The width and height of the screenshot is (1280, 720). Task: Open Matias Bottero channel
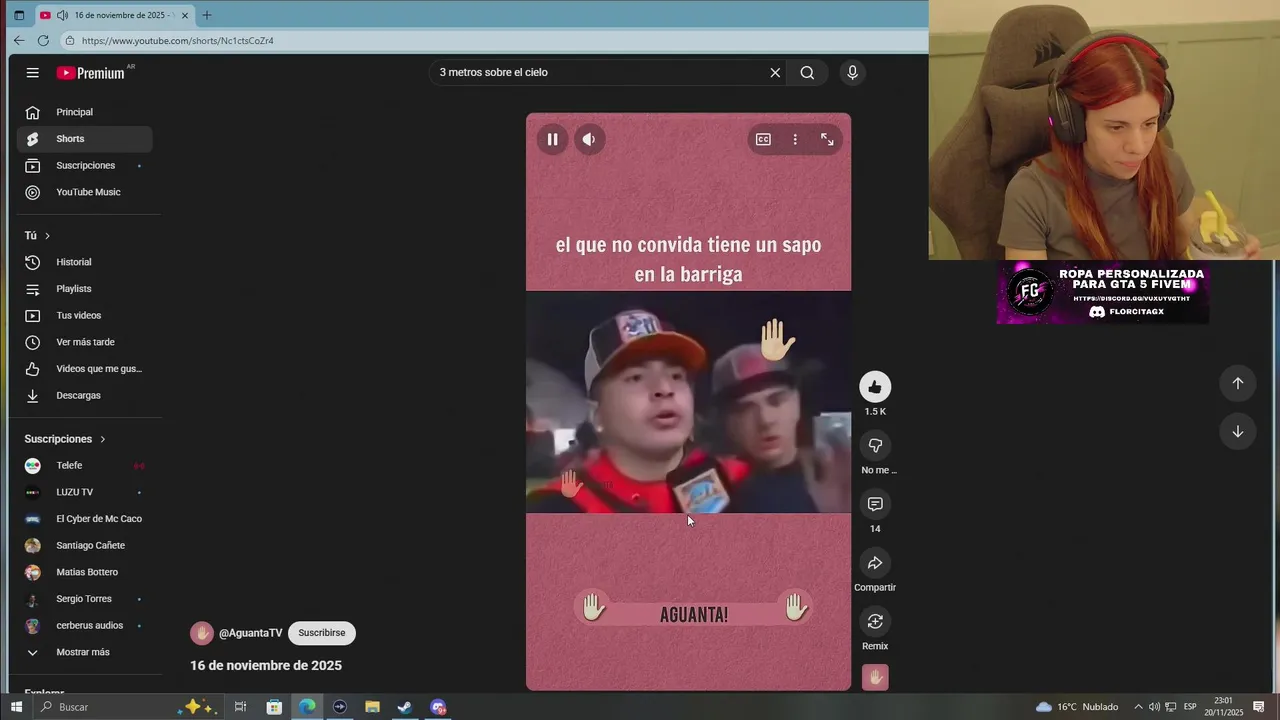pos(84,572)
